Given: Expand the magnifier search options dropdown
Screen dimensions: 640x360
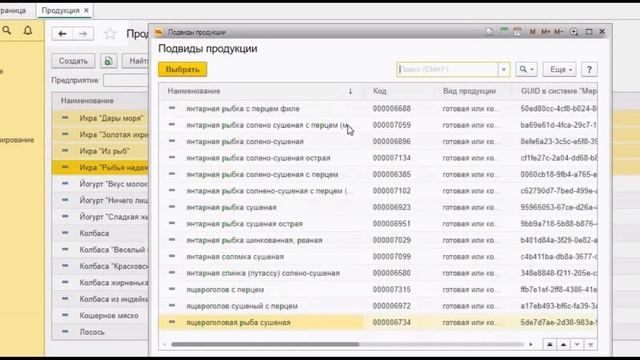Looking at the screenshot, I should click(x=526, y=69).
